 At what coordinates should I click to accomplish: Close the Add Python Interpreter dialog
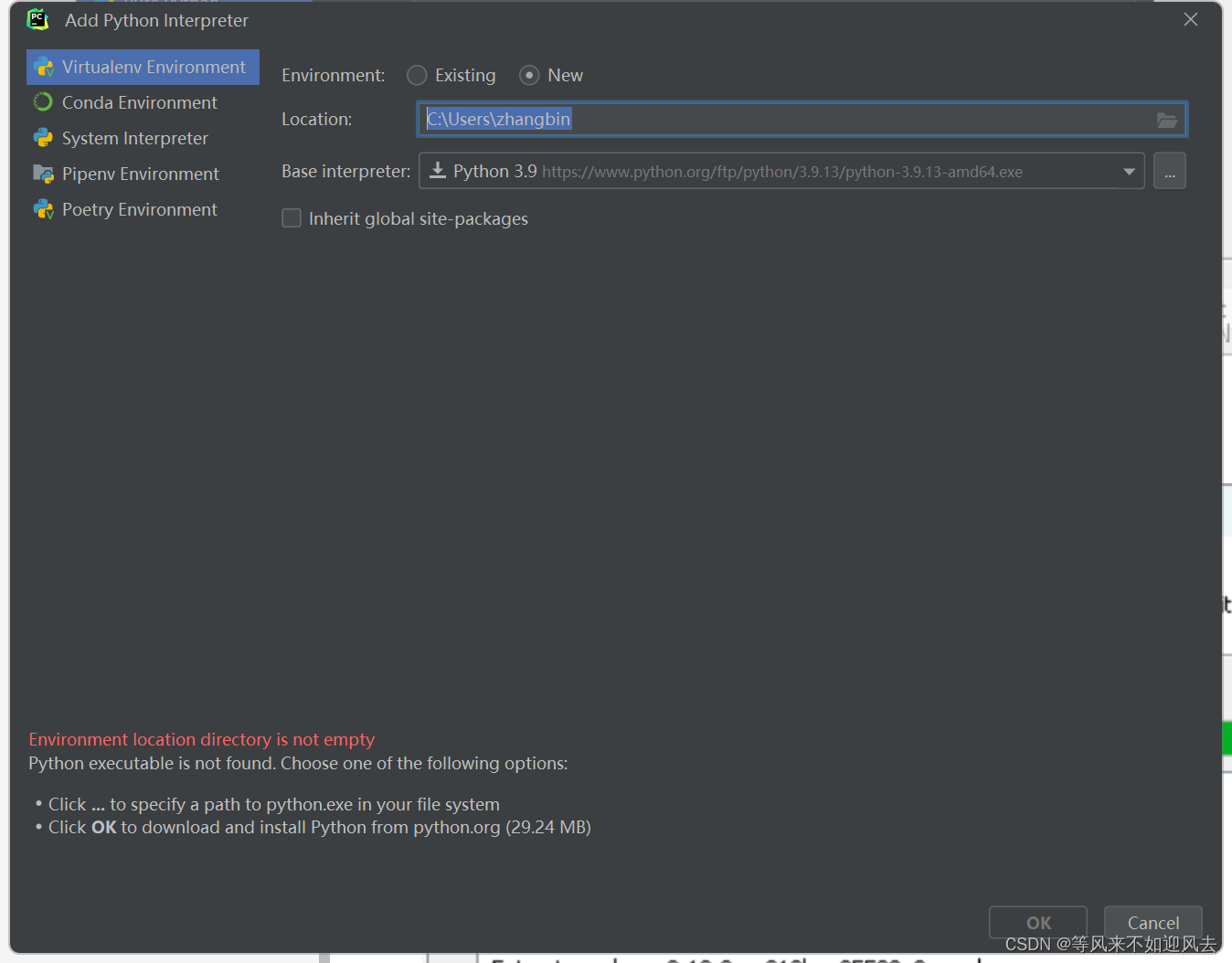point(1190,19)
